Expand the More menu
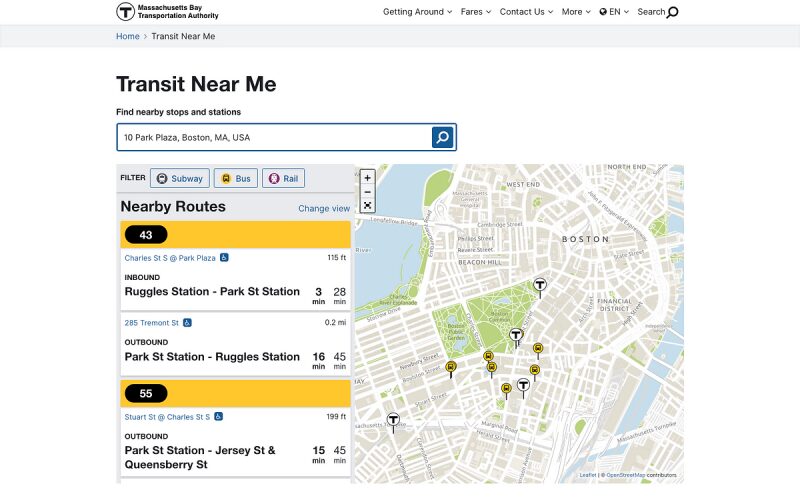This screenshot has height=500, width=800. 575,12
